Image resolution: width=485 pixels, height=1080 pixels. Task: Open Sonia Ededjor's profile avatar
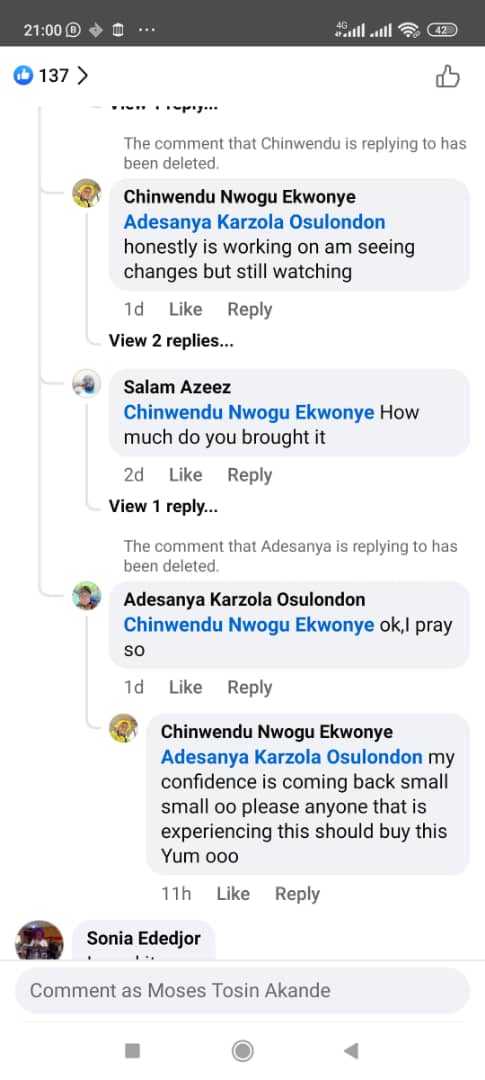pos(39,940)
